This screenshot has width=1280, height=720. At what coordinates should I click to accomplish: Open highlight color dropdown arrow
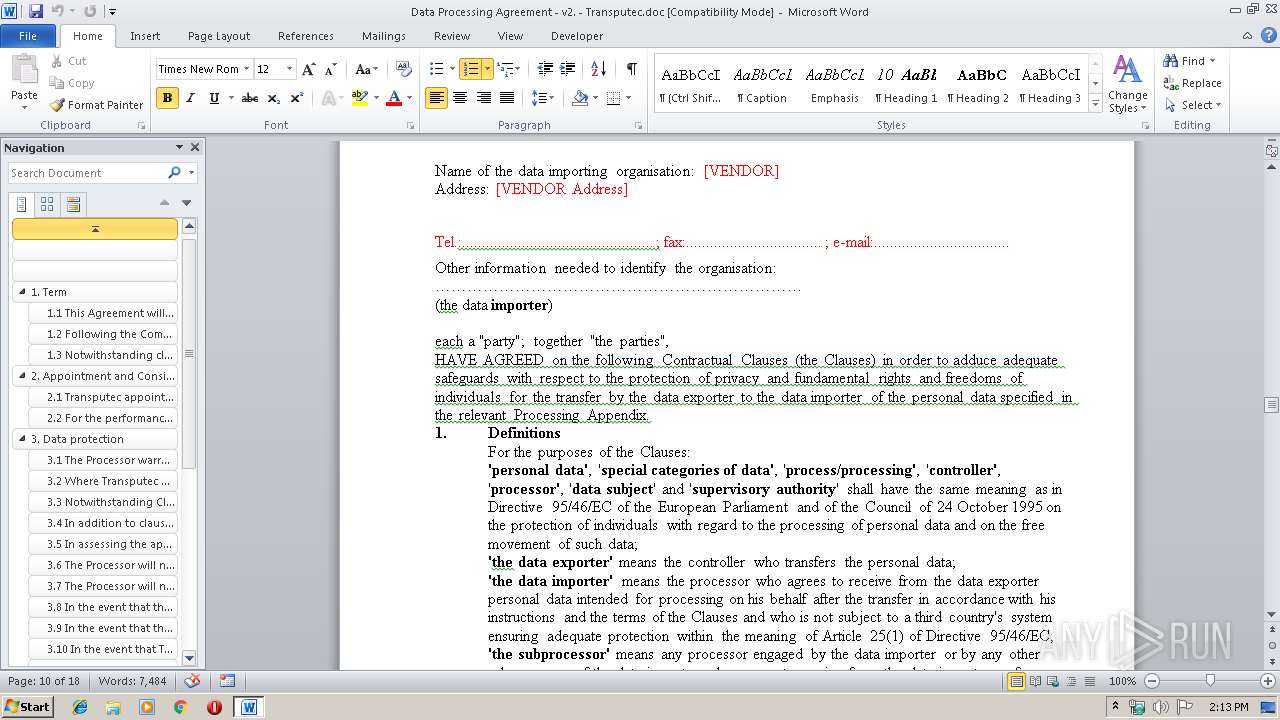pyautogui.click(x=375, y=98)
